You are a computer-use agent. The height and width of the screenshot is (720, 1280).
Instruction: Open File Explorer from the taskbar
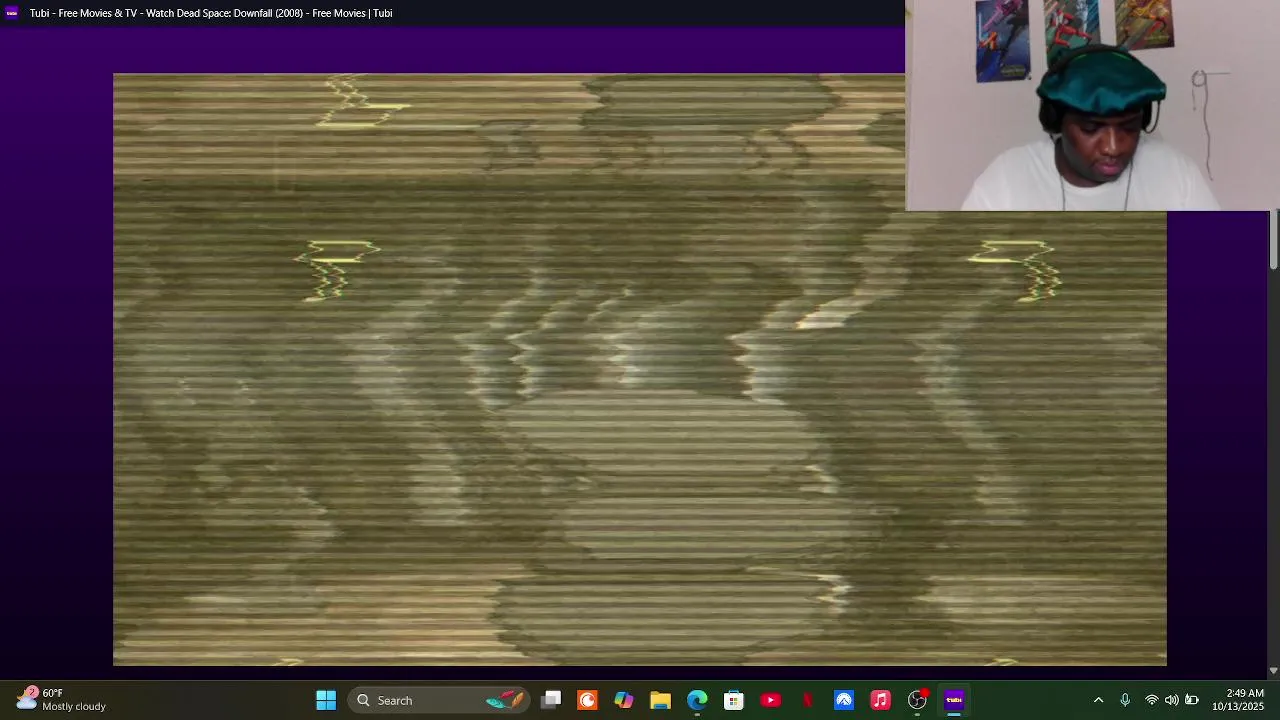click(x=660, y=700)
